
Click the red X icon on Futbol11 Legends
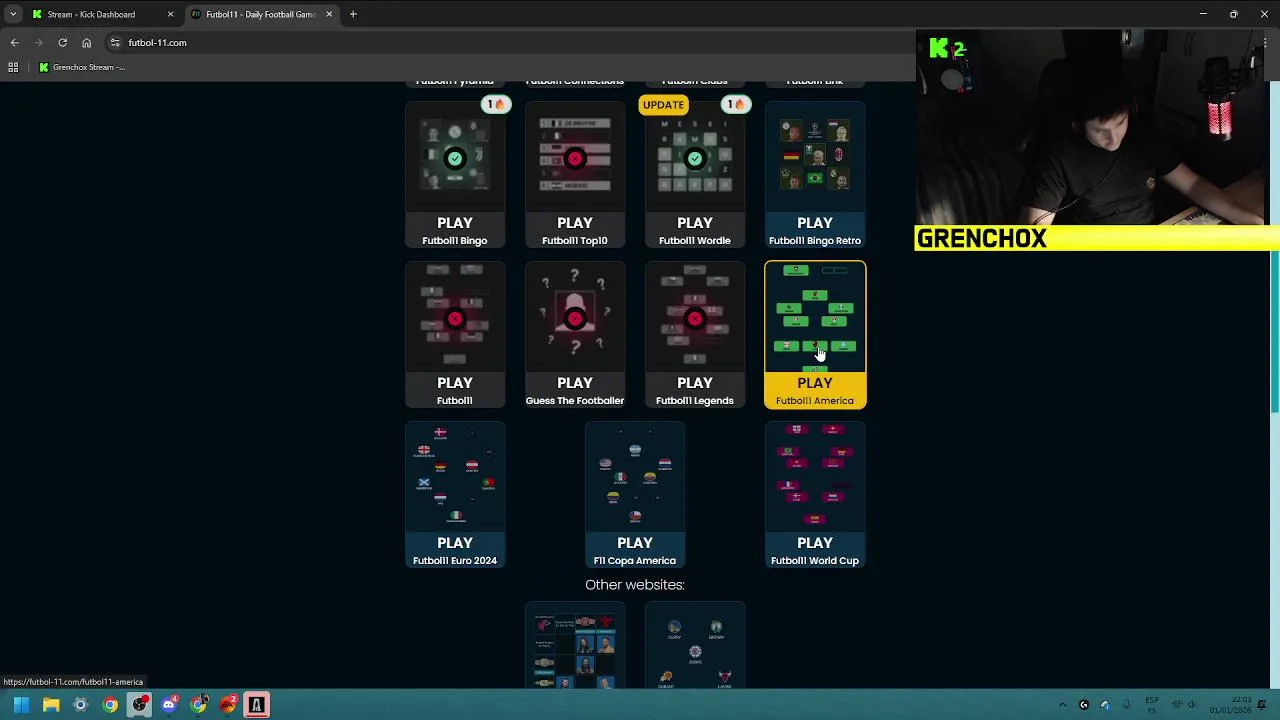(x=695, y=318)
